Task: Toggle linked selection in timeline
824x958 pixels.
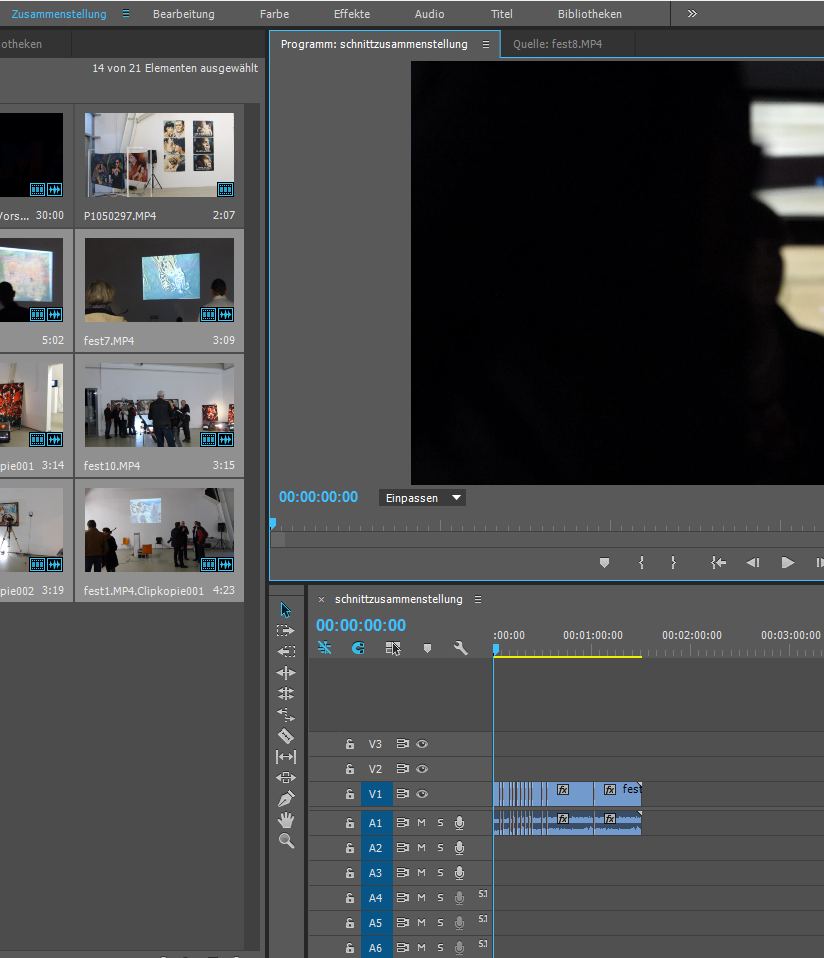Action: [x=393, y=648]
